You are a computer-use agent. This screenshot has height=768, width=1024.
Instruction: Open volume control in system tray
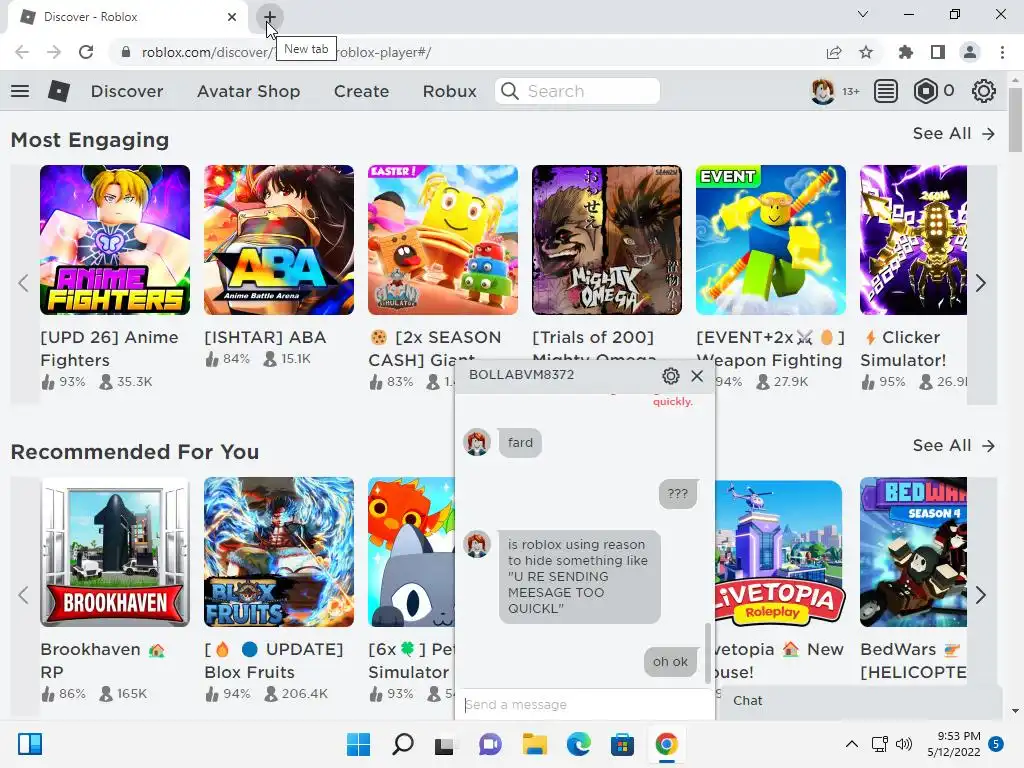coord(904,744)
